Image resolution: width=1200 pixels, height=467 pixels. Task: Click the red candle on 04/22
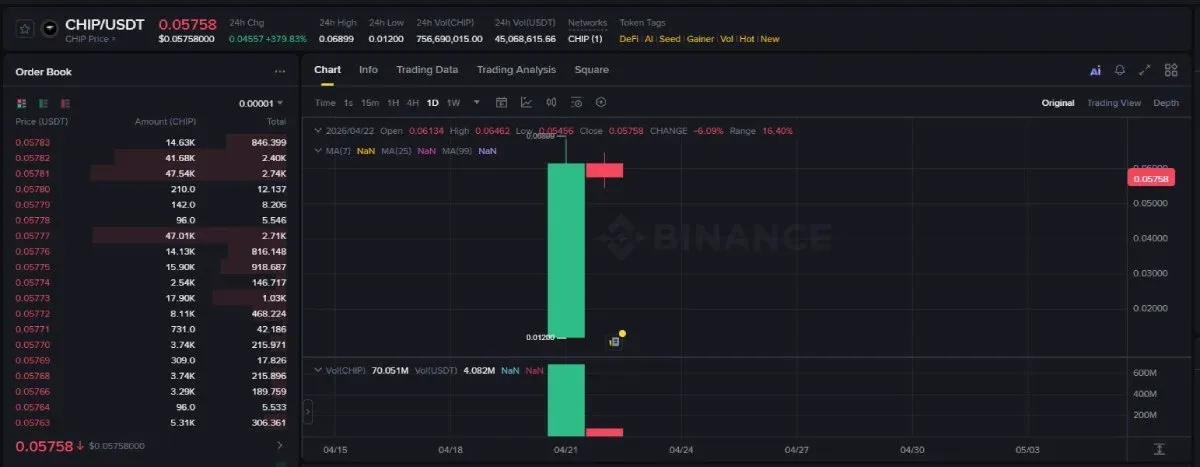tap(604, 170)
